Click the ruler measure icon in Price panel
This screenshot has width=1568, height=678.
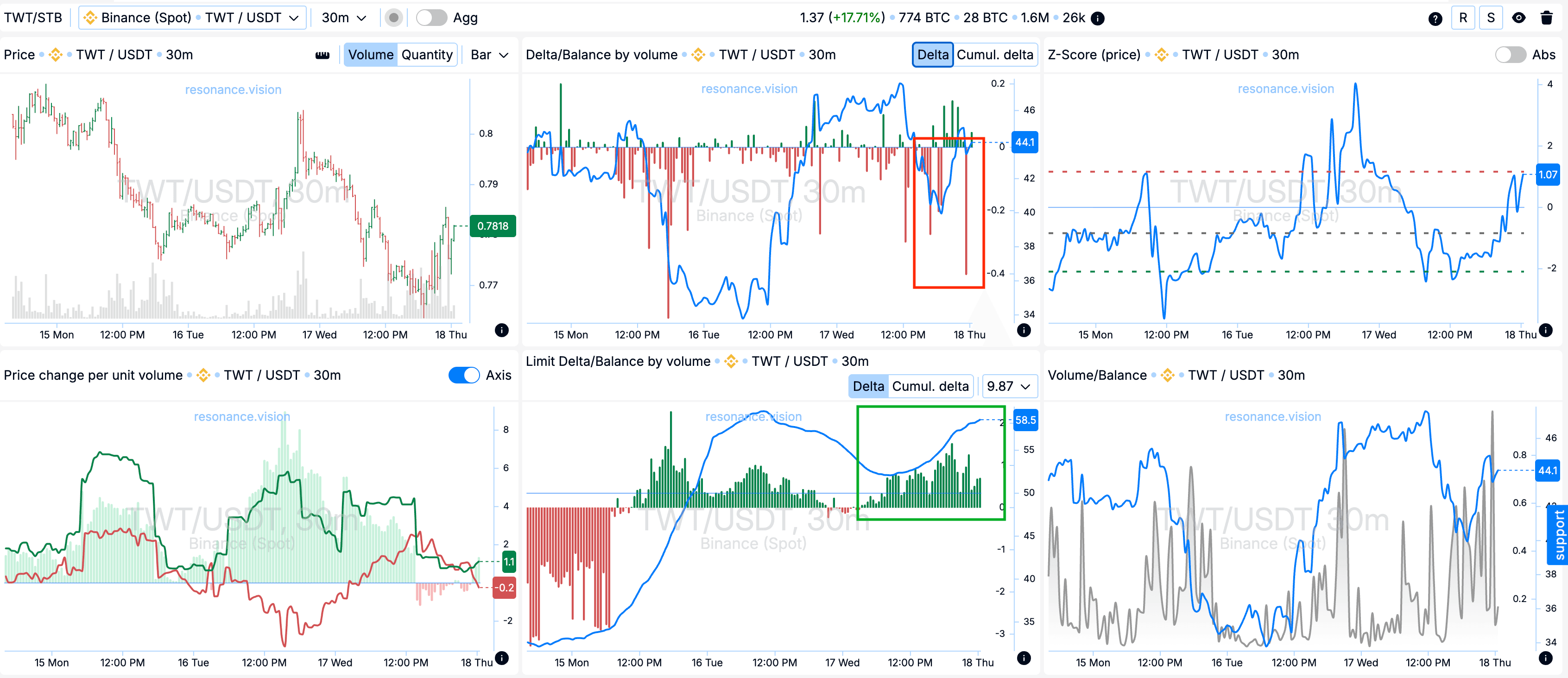click(x=322, y=55)
